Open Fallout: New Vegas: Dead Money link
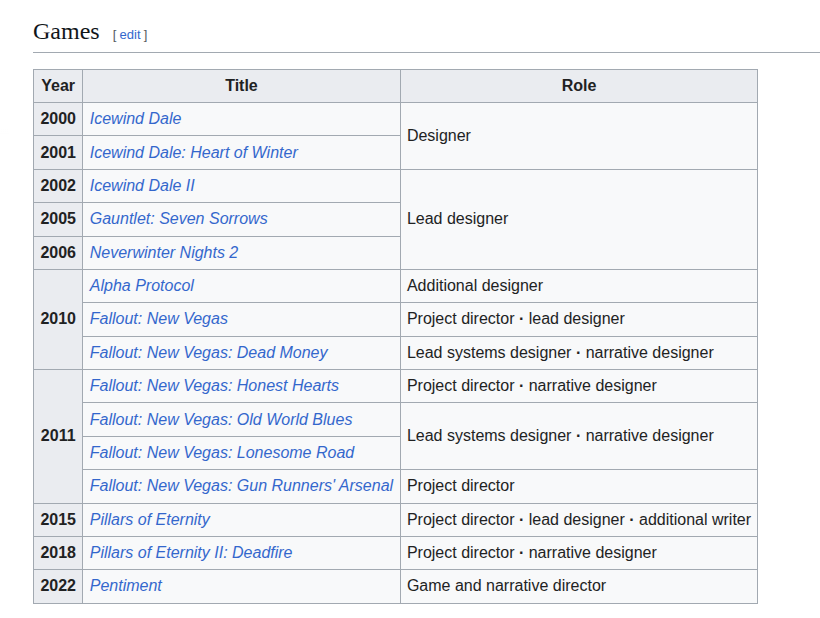 click(209, 352)
